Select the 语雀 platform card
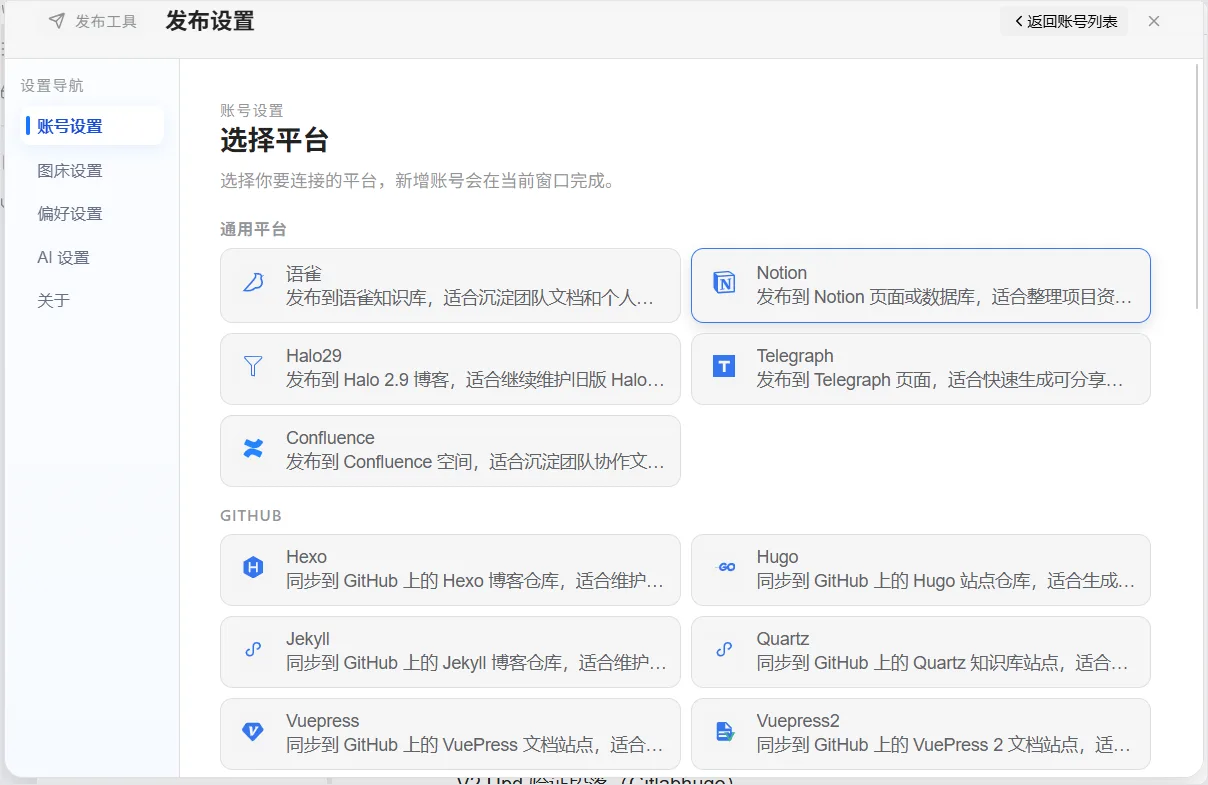Image resolution: width=1208 pixels, height=785 pixels. pos(450,285)
